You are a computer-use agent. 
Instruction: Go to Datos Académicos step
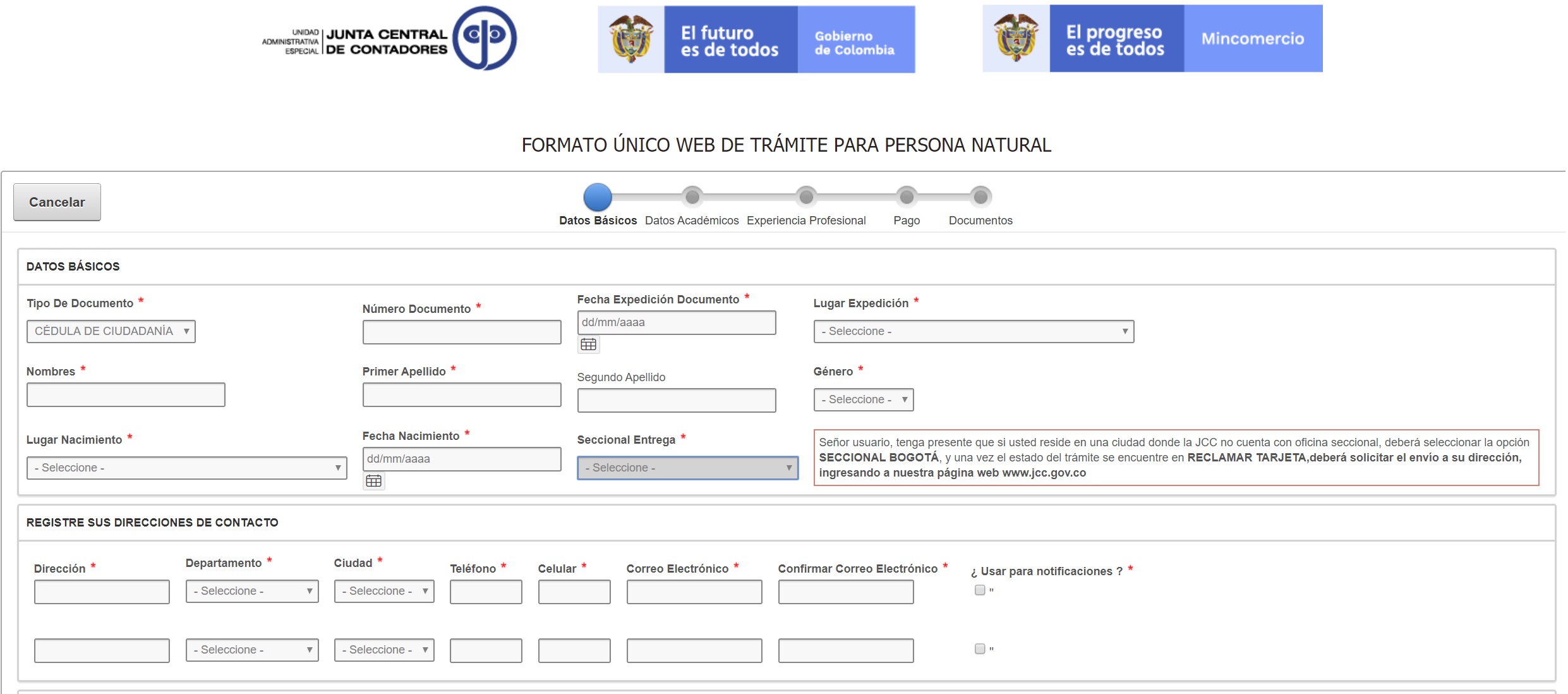pyautogui.click(x=692, y=205)
